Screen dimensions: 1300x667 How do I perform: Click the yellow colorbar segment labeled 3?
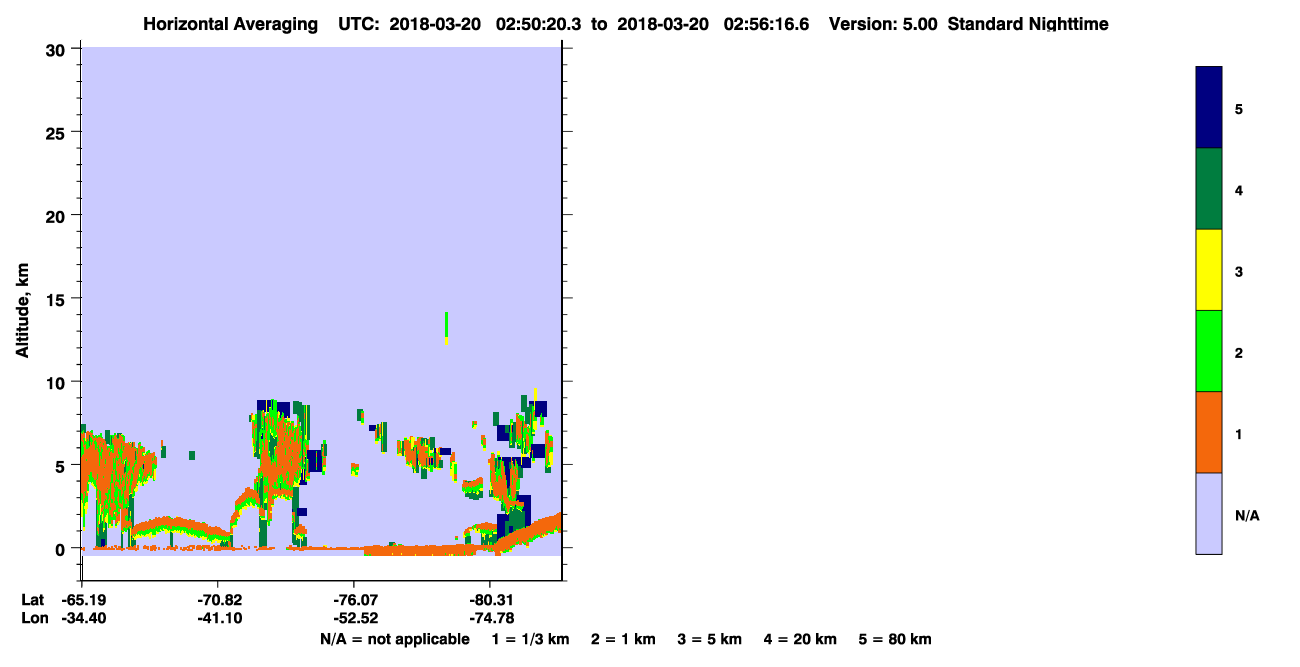point(1209,270)
